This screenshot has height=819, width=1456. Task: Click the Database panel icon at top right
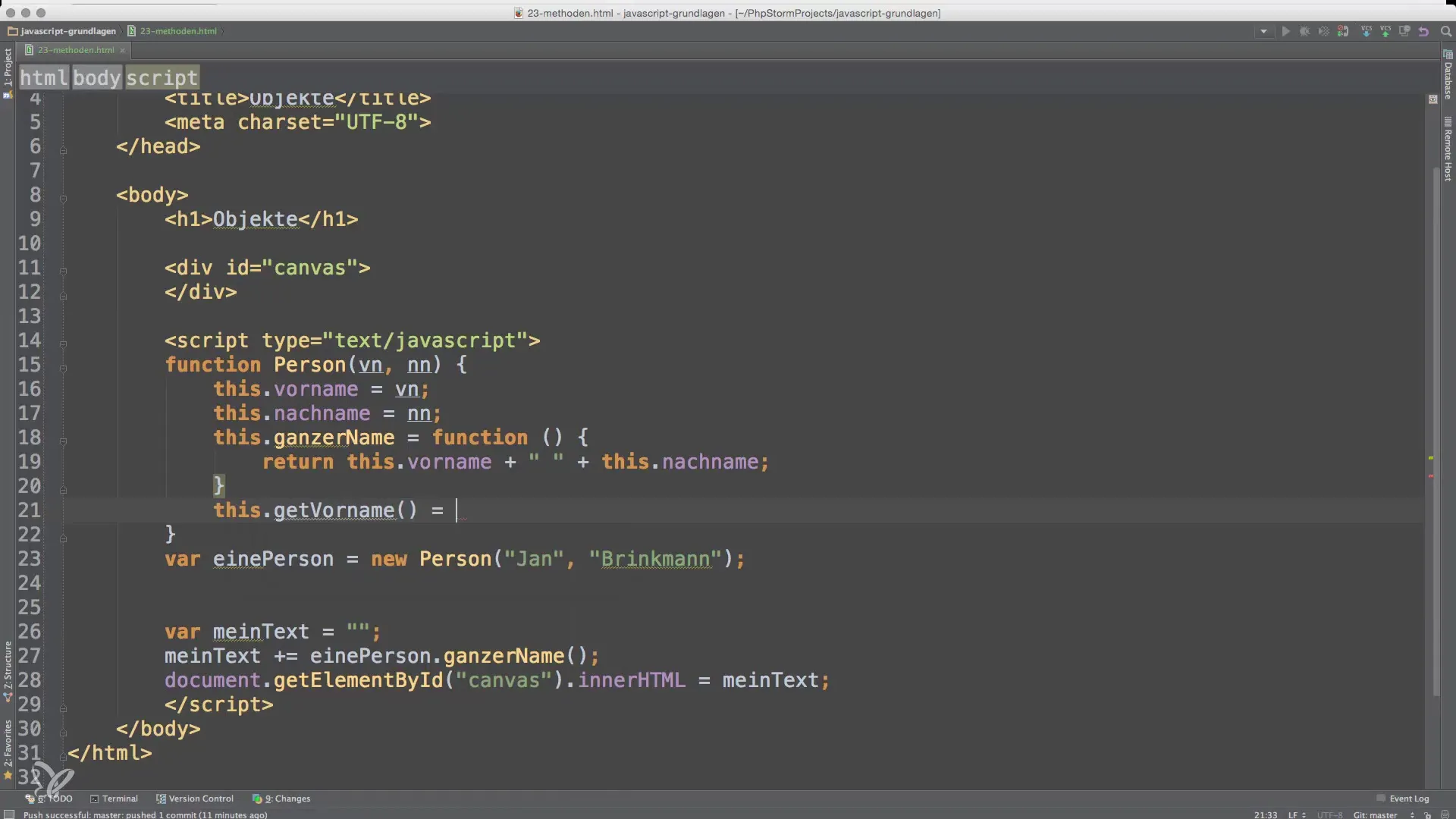click(x=1448, y=54)
